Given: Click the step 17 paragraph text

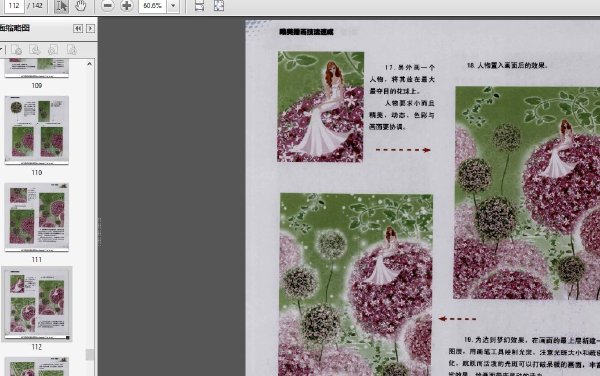Looking at the screenshot, I should point(402,97).
